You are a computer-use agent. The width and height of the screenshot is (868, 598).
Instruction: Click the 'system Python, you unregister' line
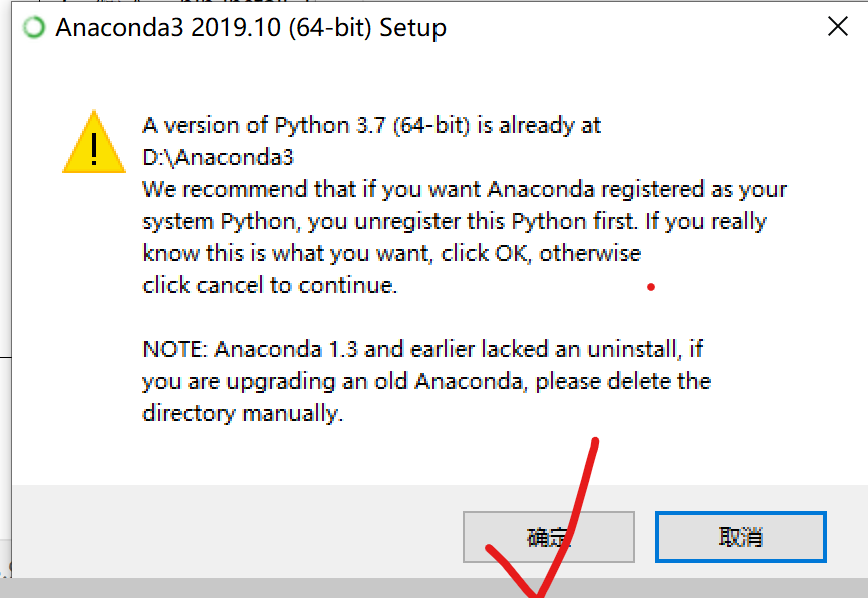click(x=454, y=221)
